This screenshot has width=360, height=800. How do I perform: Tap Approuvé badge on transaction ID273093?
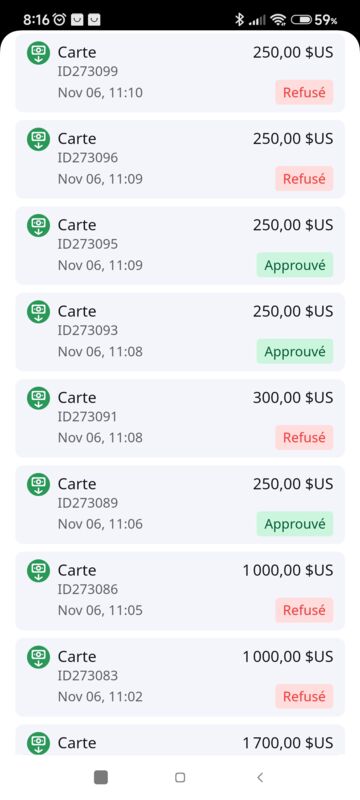[x=295, y=351]
